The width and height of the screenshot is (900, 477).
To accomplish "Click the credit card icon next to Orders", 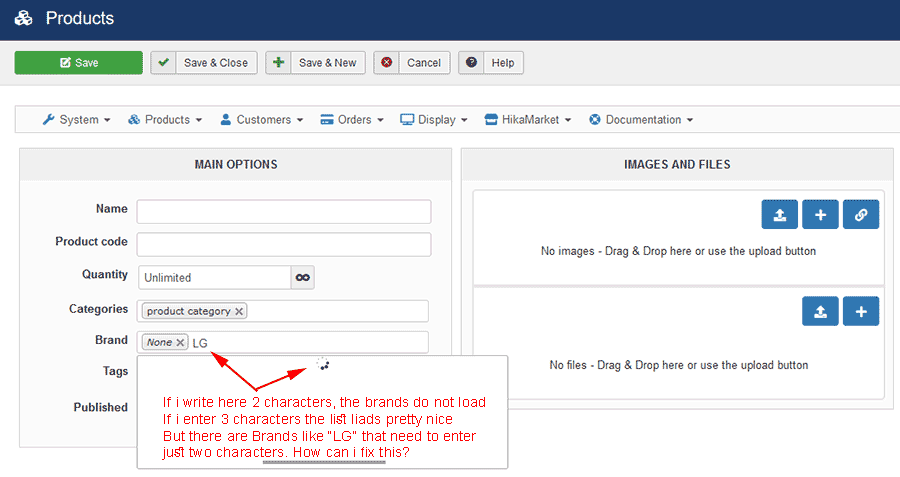I will point(327,119).
